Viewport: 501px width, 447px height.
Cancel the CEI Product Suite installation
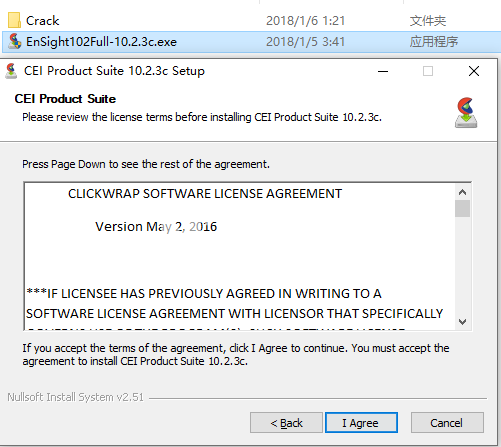tap(447, 423)
